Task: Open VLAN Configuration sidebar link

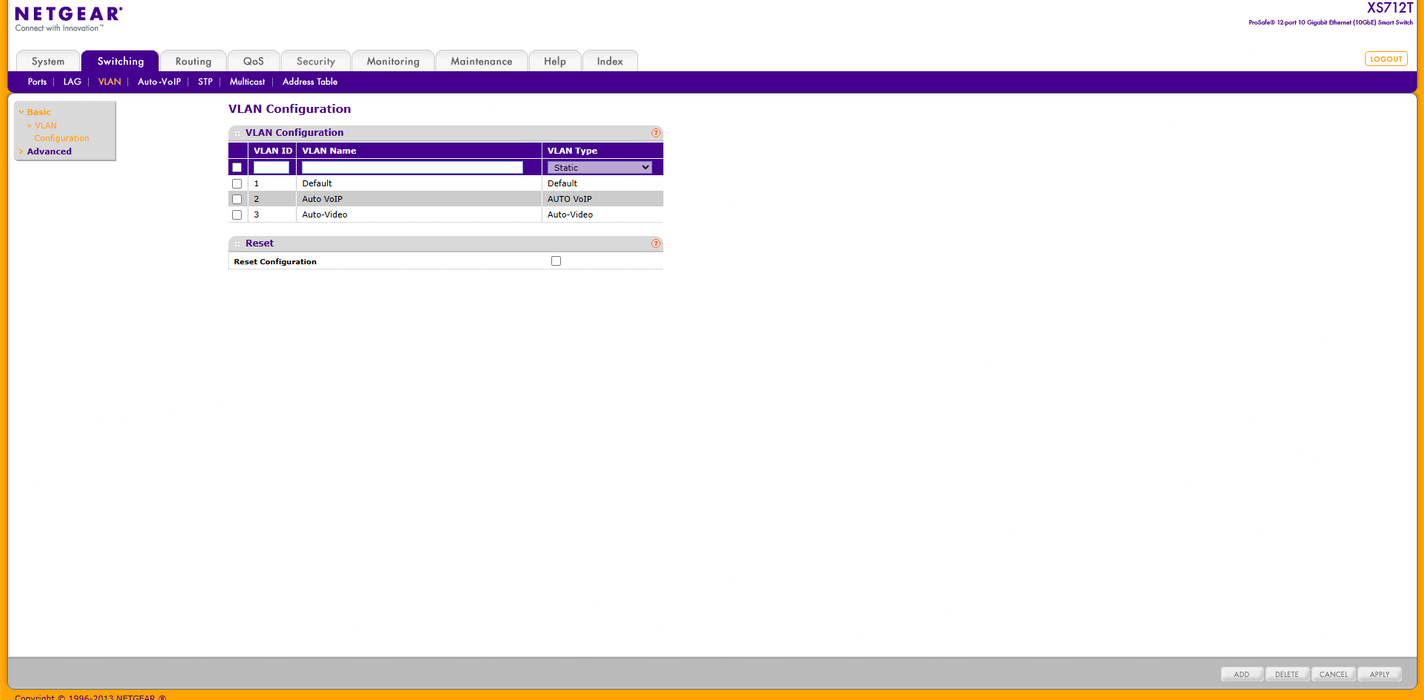Action: coord(61,132)
